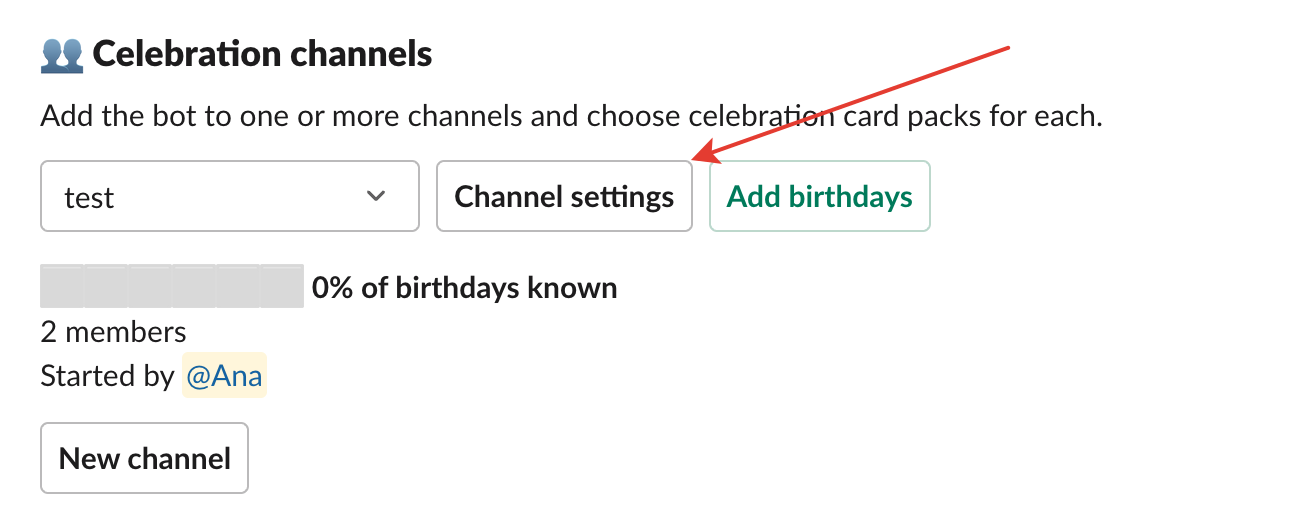Screen dimensions: 1302x522
Task: Click the last grey progress bar segment
Action: coord(282,286)
